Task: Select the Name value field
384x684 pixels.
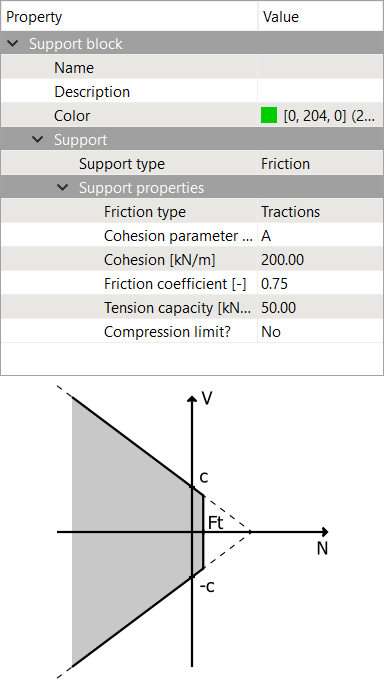Action: click(320, 68)
